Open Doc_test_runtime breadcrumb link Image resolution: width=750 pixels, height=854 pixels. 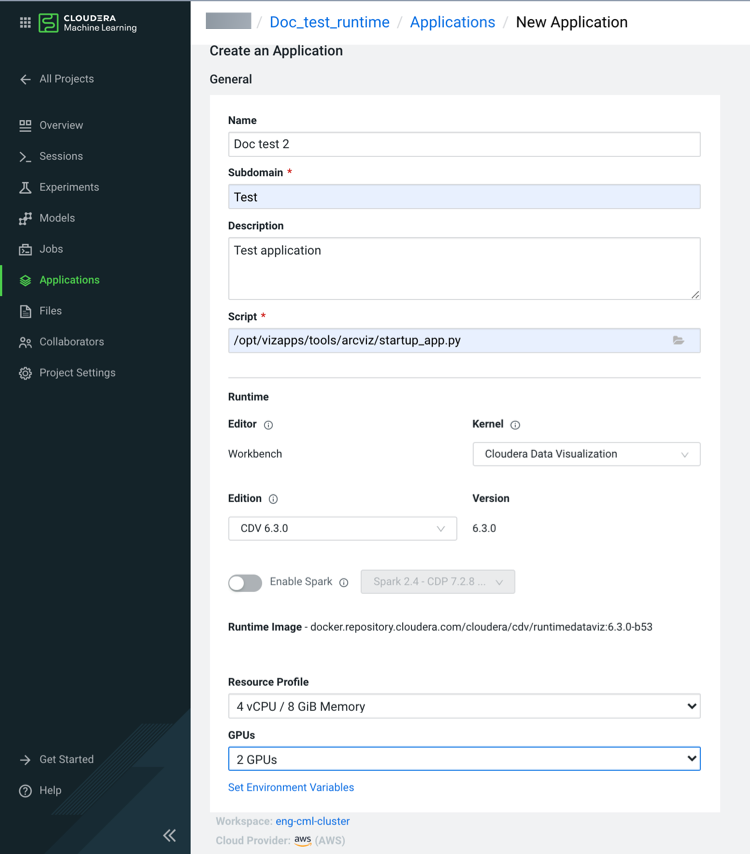pyautogui.click(x=329, y=22)
